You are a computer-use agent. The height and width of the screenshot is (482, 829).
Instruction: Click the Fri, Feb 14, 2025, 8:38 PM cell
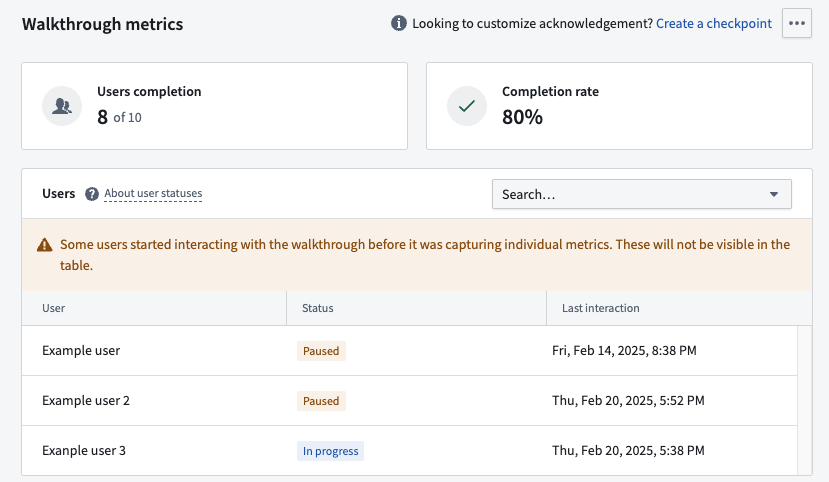(624, 350)
